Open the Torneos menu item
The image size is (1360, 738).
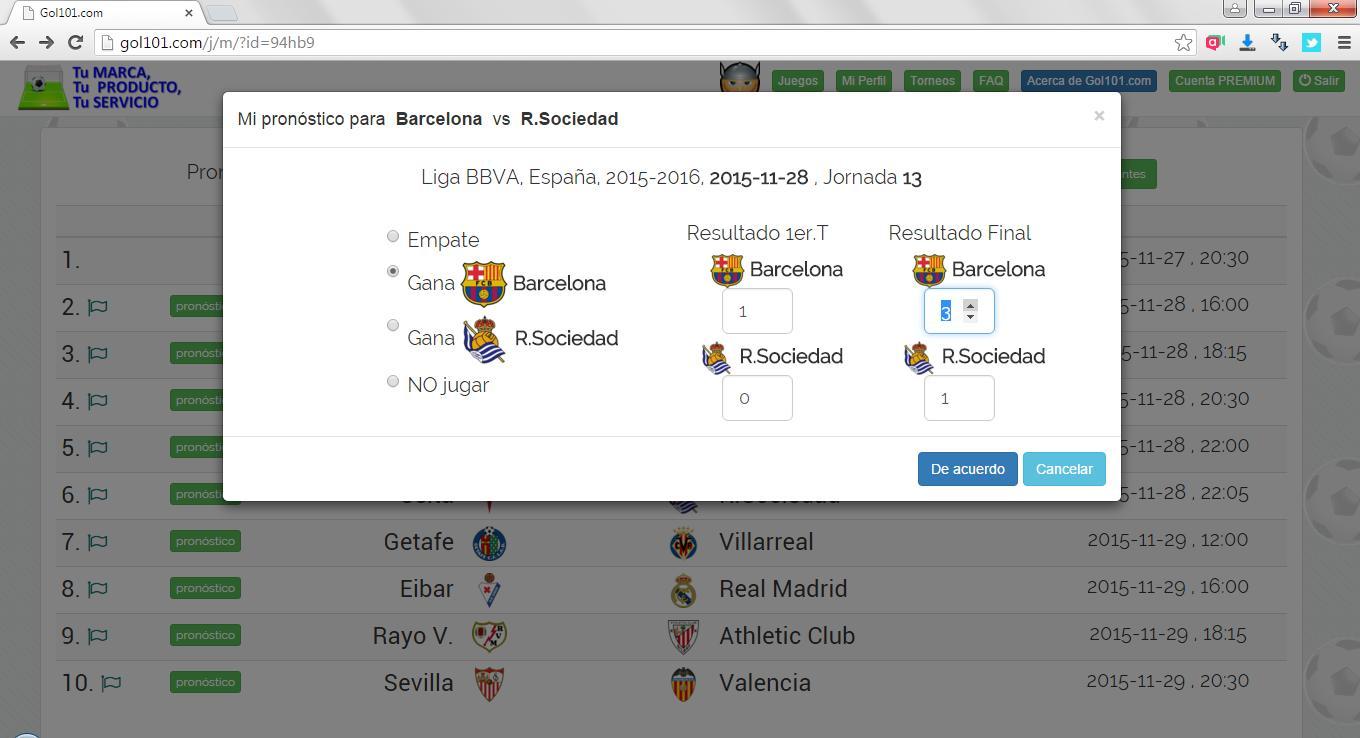[x=932, y=81]
